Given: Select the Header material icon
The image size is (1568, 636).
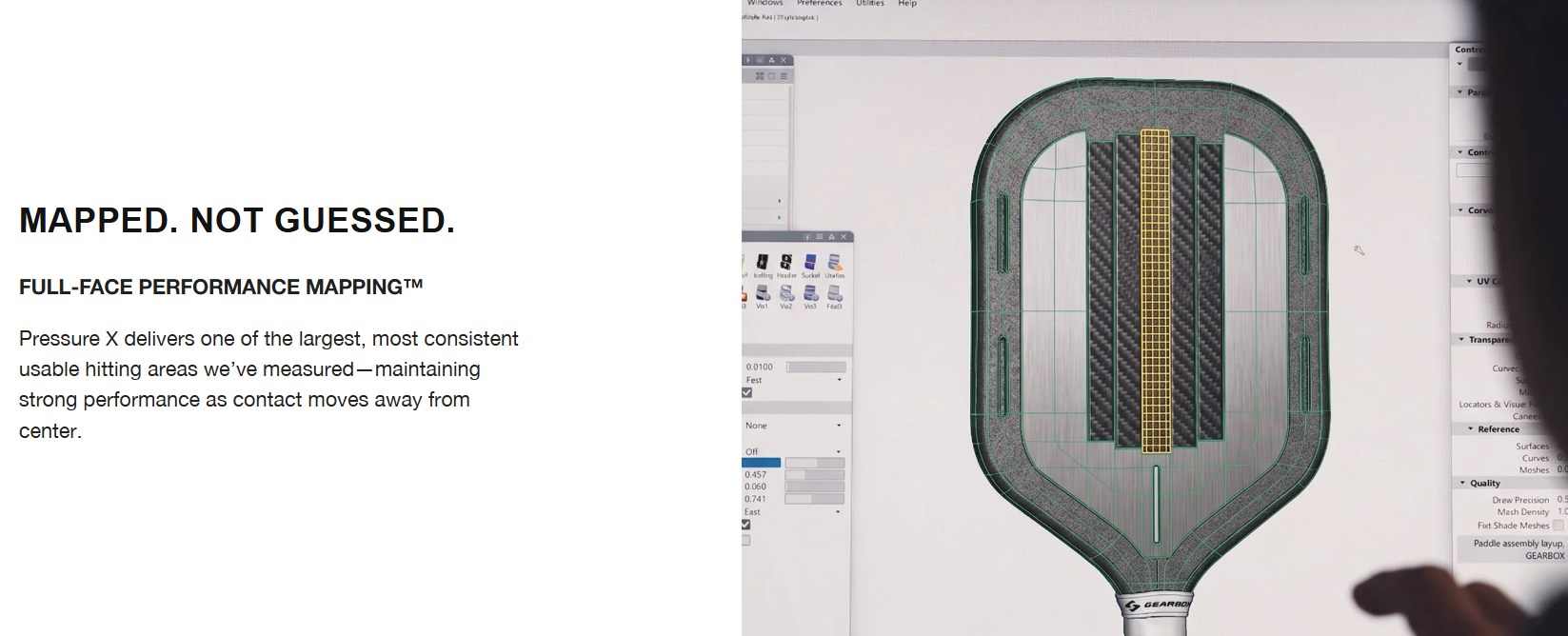Looking at the screenshot, I should coord(786,262).
